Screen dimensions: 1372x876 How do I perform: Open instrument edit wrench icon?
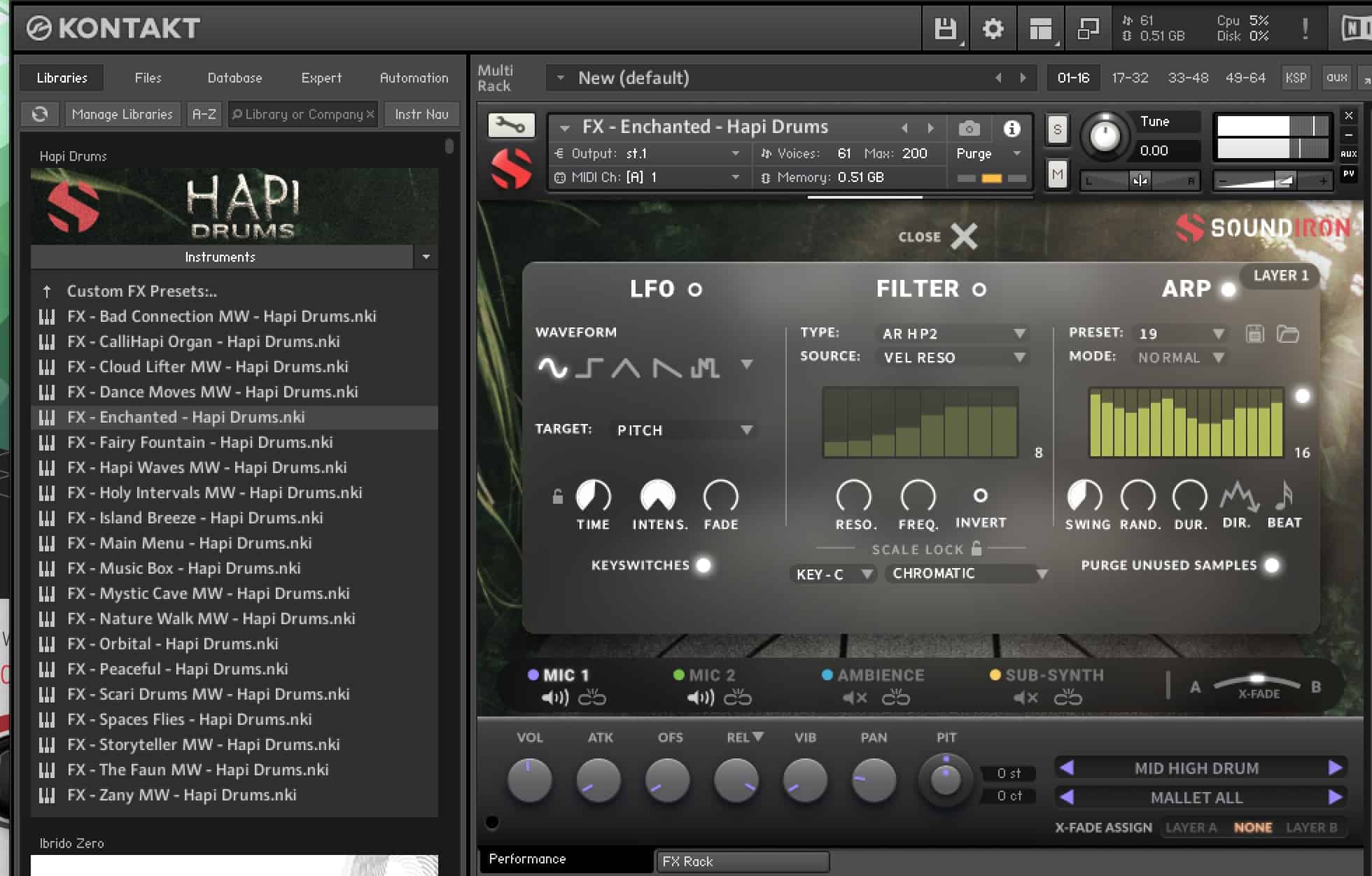[x=511, y=126]
